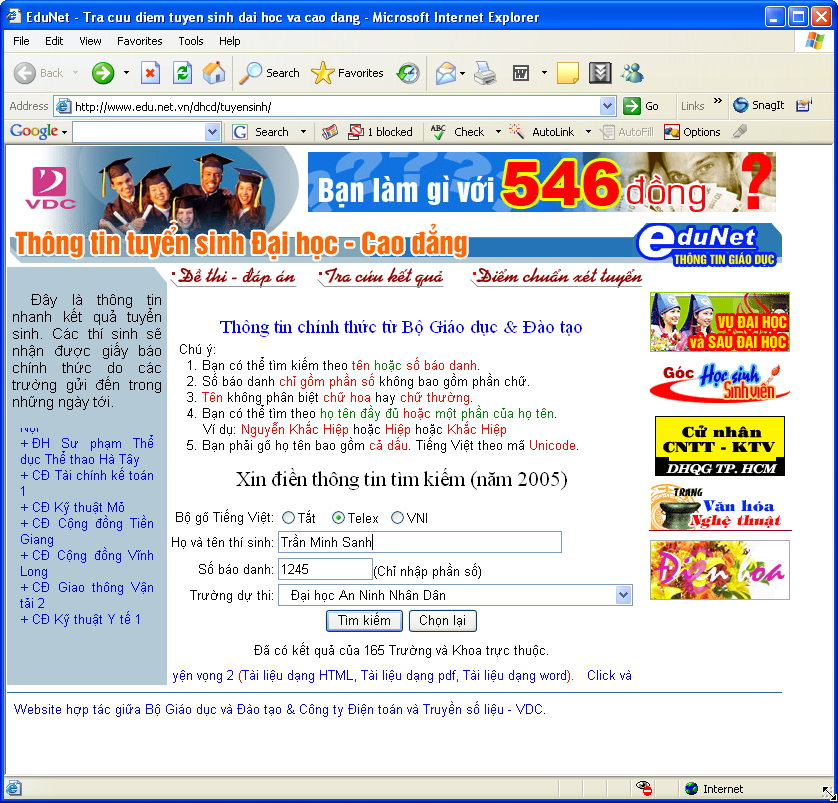
Task: Click the Google toolbar news icon
Action: 330,132
